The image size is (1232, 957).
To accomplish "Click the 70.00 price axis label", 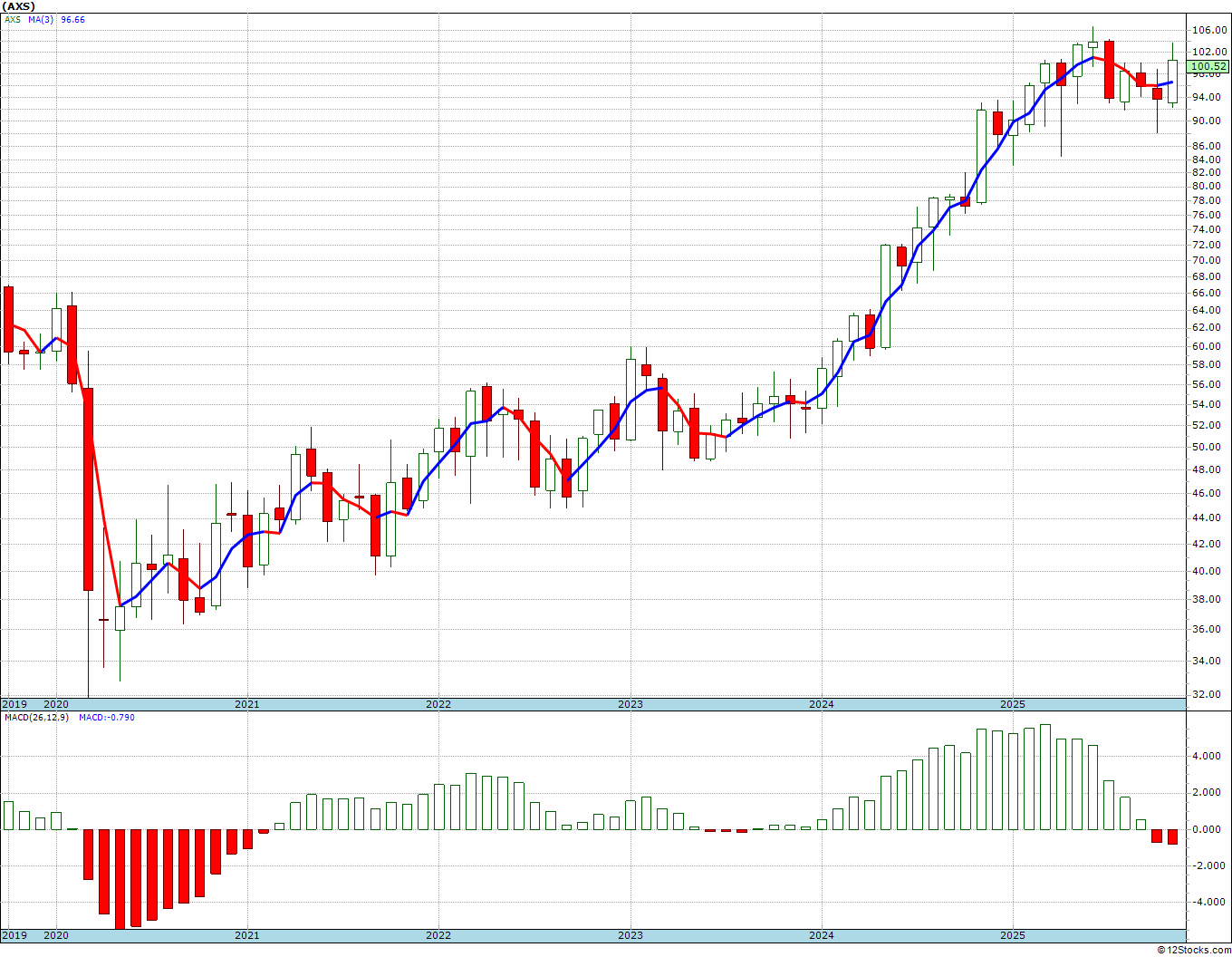I will (x=1209, y=261).
